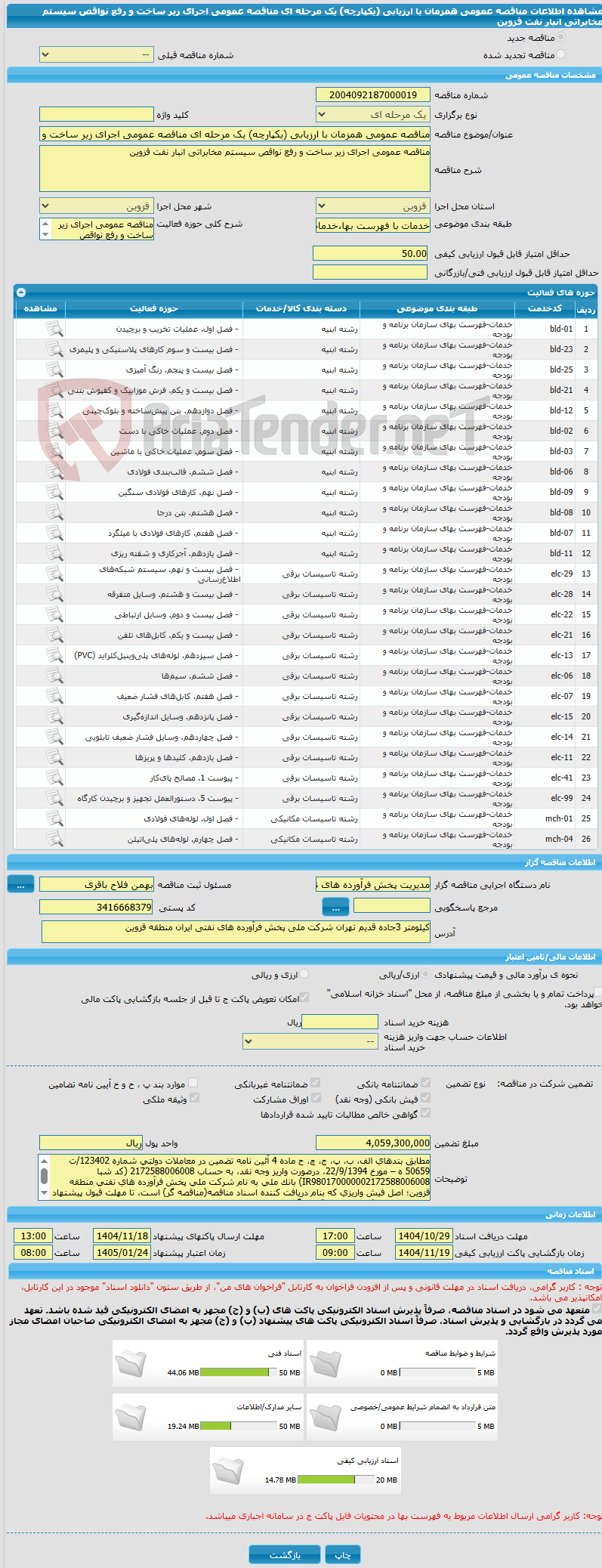
Task: Open the magnifier icon for row bld-25
Action: coord(54,370)
